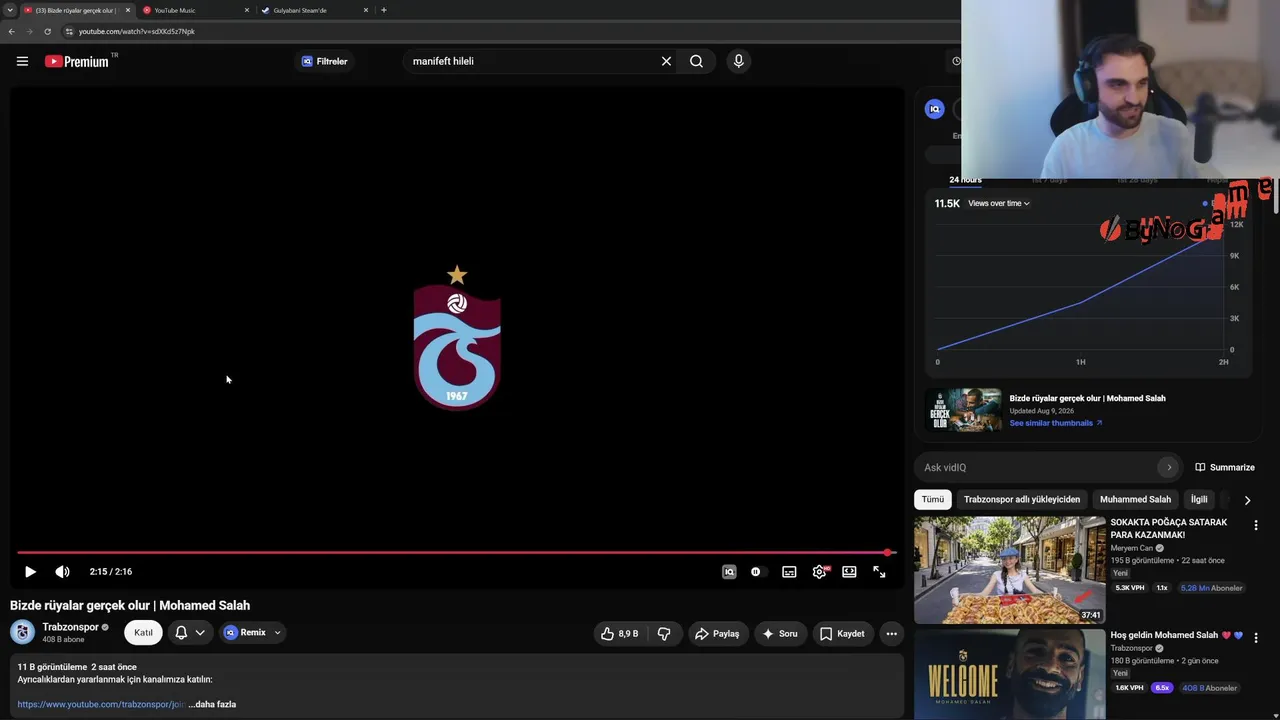Viewport: 1280px width, 720px height.
Task: Go to YouTube Premium home logo
Action: (x=77, y=61)
